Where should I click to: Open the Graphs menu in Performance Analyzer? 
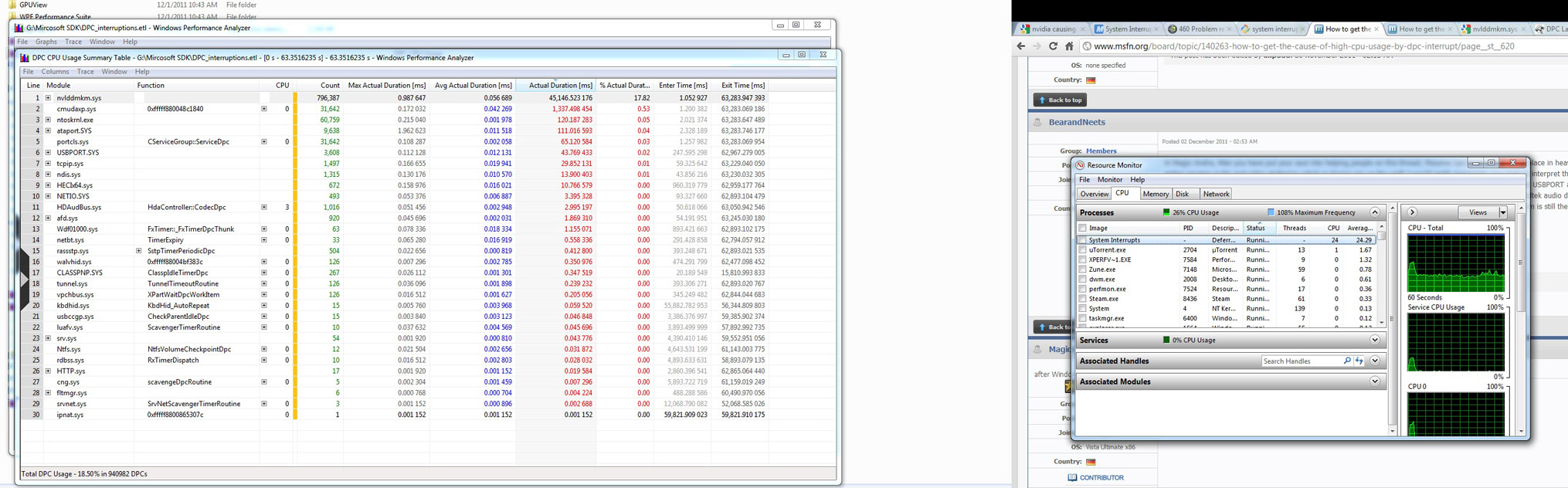[46, 42]
